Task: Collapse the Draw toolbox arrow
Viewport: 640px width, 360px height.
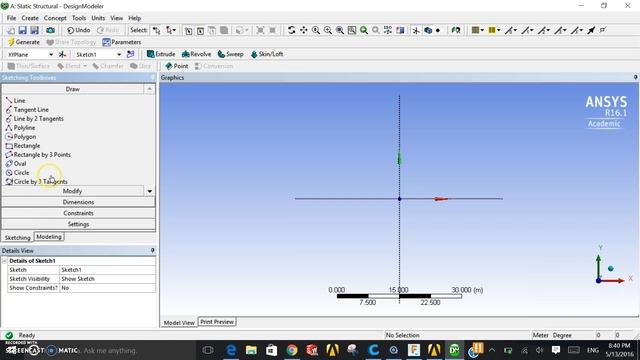Action: point(149,89)
